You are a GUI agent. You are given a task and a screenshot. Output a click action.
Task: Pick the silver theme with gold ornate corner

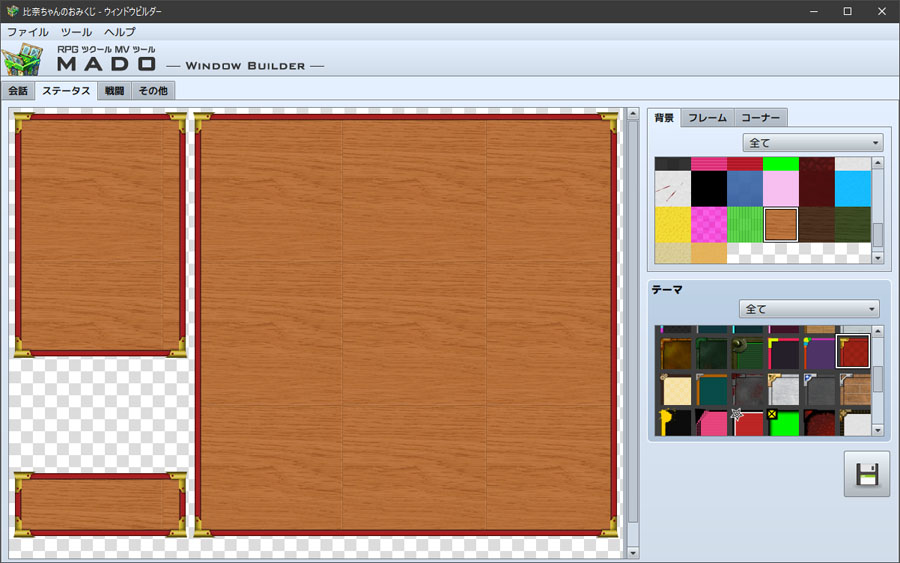pyautogui.click(x=783, y=389)
